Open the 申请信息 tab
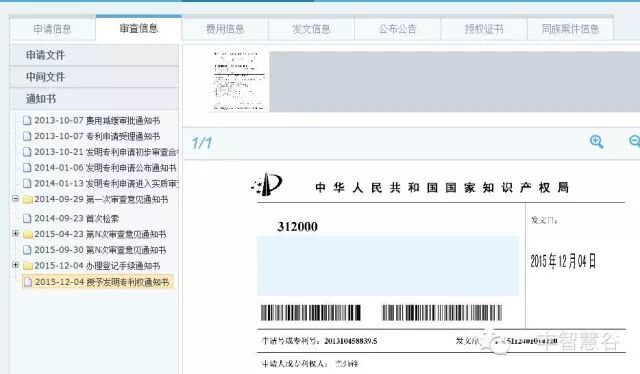 (53, 29)
